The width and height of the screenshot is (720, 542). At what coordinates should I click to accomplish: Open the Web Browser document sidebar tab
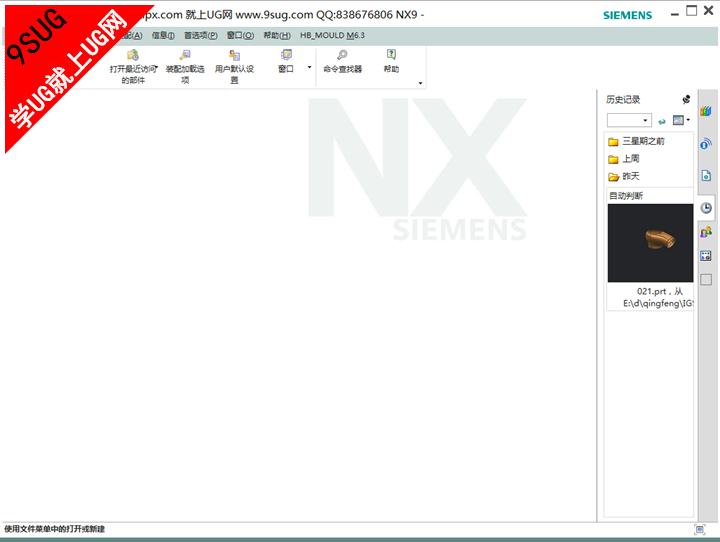pyautogui.click(x=706, y=175)
